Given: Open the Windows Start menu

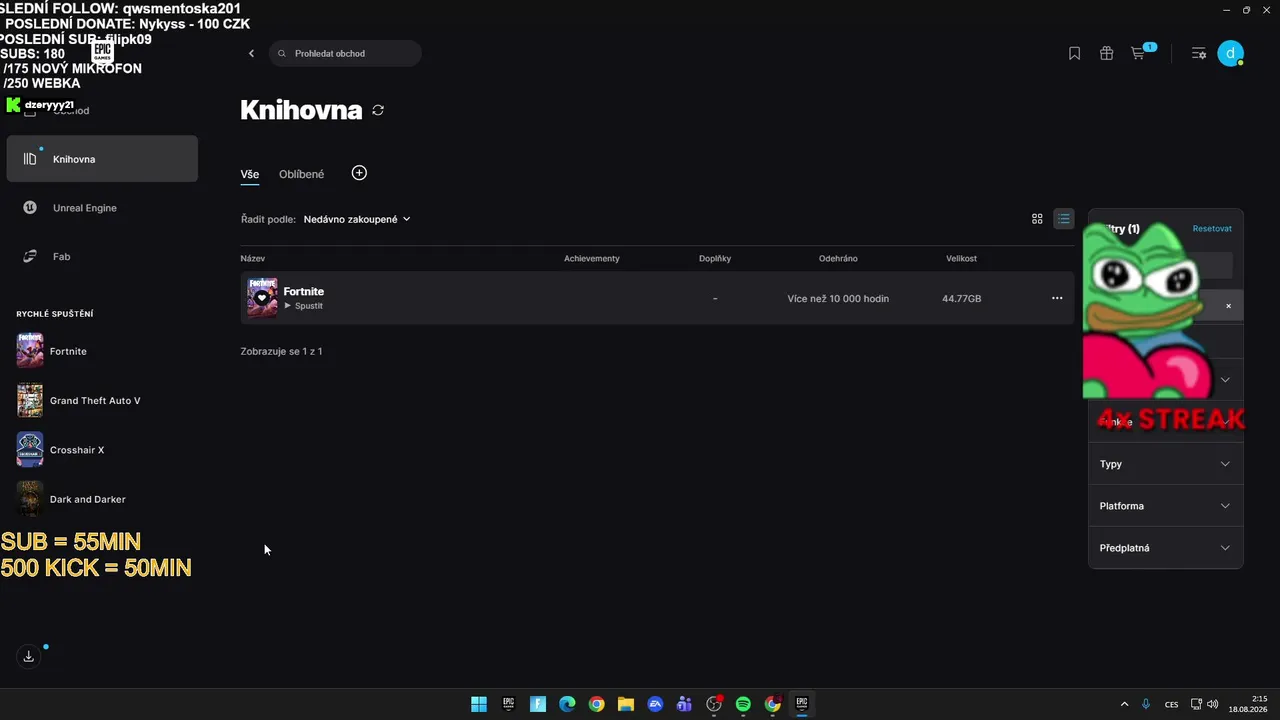Looking at the screenshot, I should [479, 704].
